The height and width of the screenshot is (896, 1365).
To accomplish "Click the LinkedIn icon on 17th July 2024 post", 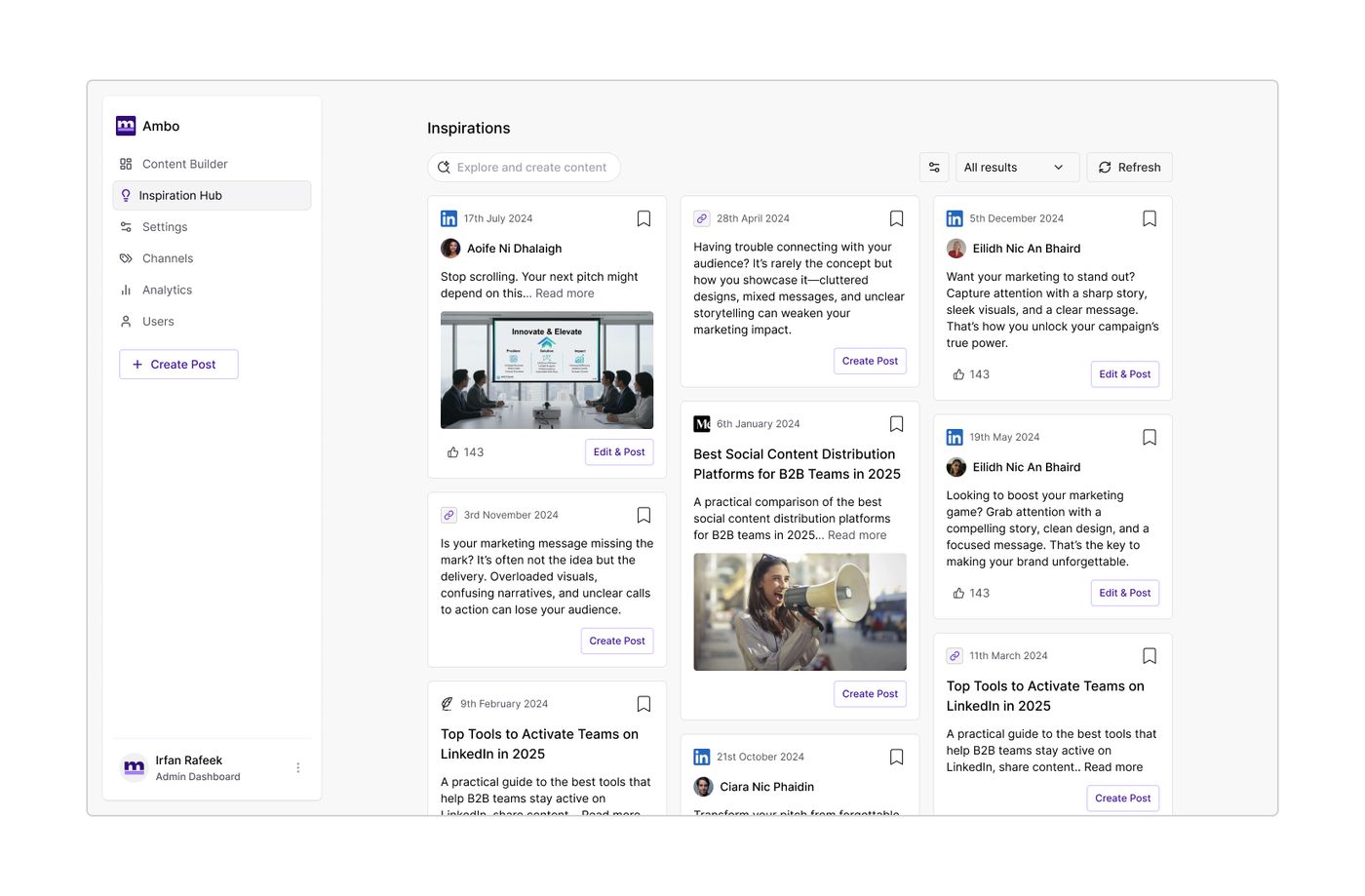I will pyautogui.click(x=448, y=218).
